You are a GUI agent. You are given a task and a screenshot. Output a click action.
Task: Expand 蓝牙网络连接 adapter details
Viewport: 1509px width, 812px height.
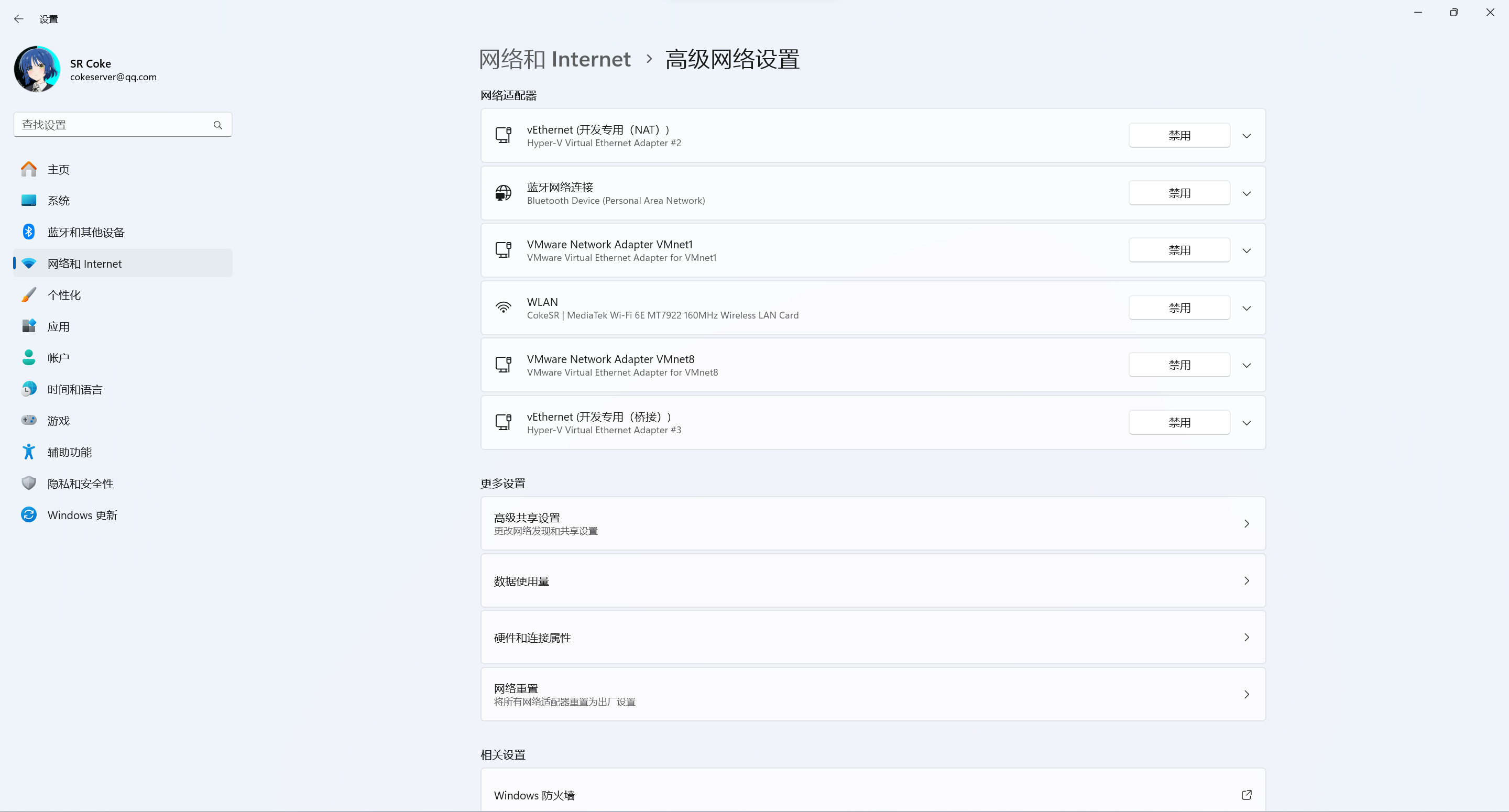click(x=1246, y=193)
